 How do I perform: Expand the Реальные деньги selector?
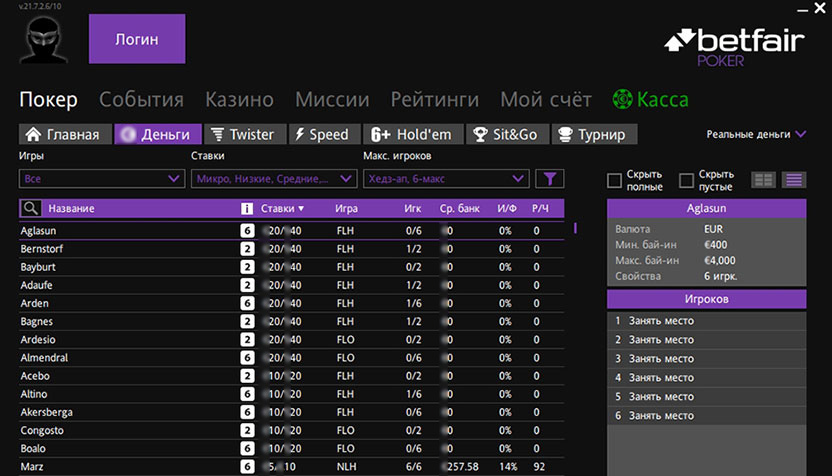click(x=755, y=134)
